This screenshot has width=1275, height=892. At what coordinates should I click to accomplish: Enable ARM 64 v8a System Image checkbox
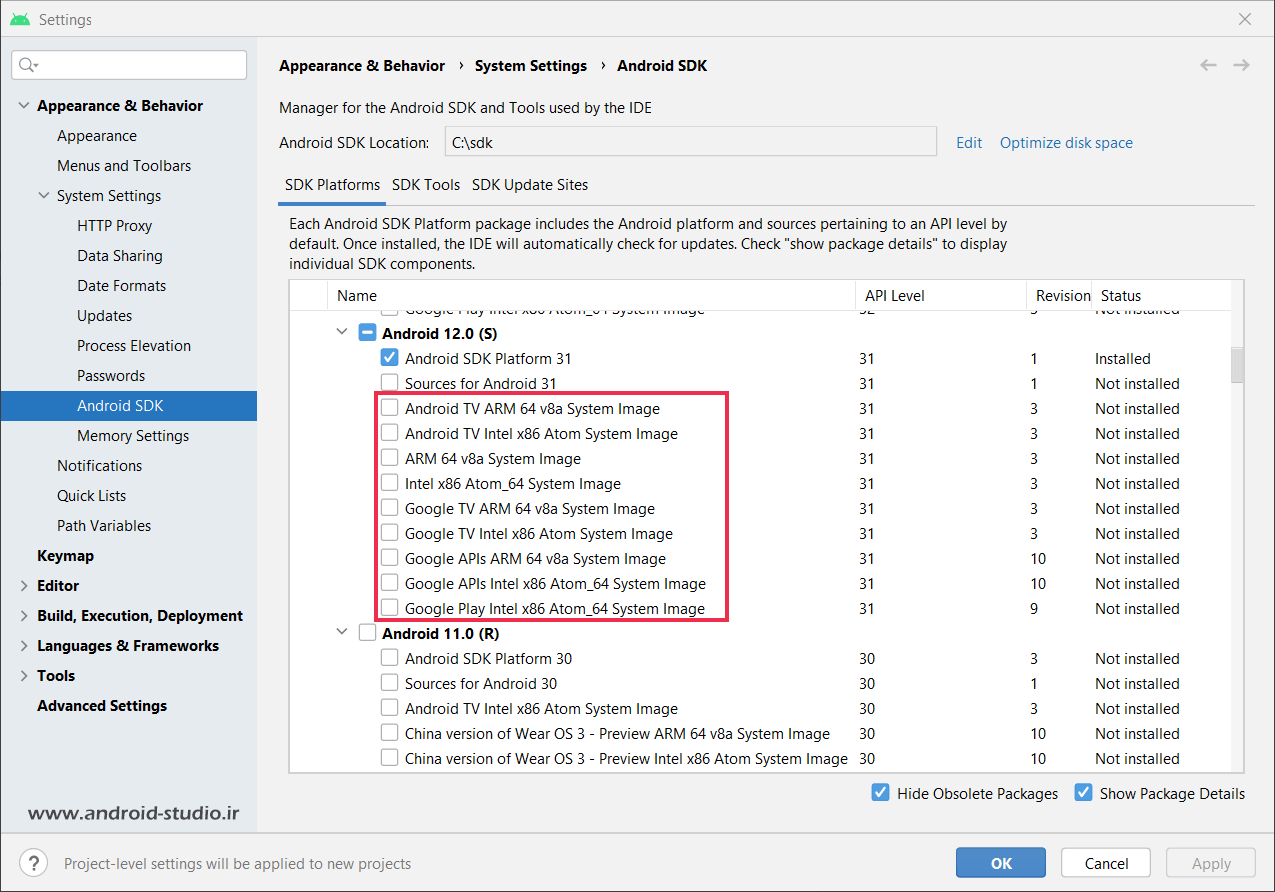point(389,458)
